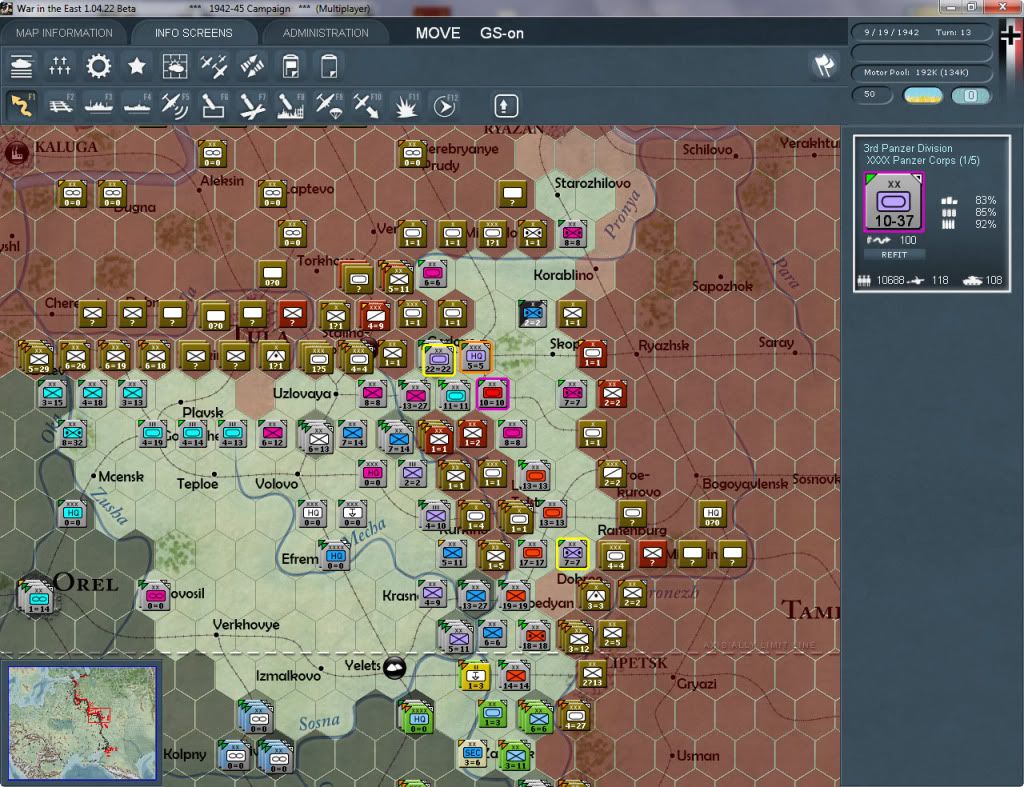Select the pink 0=0 counter near Novosil
Image resolution: width=1024 pixels, height=787 pixels.
pos(155,596)
